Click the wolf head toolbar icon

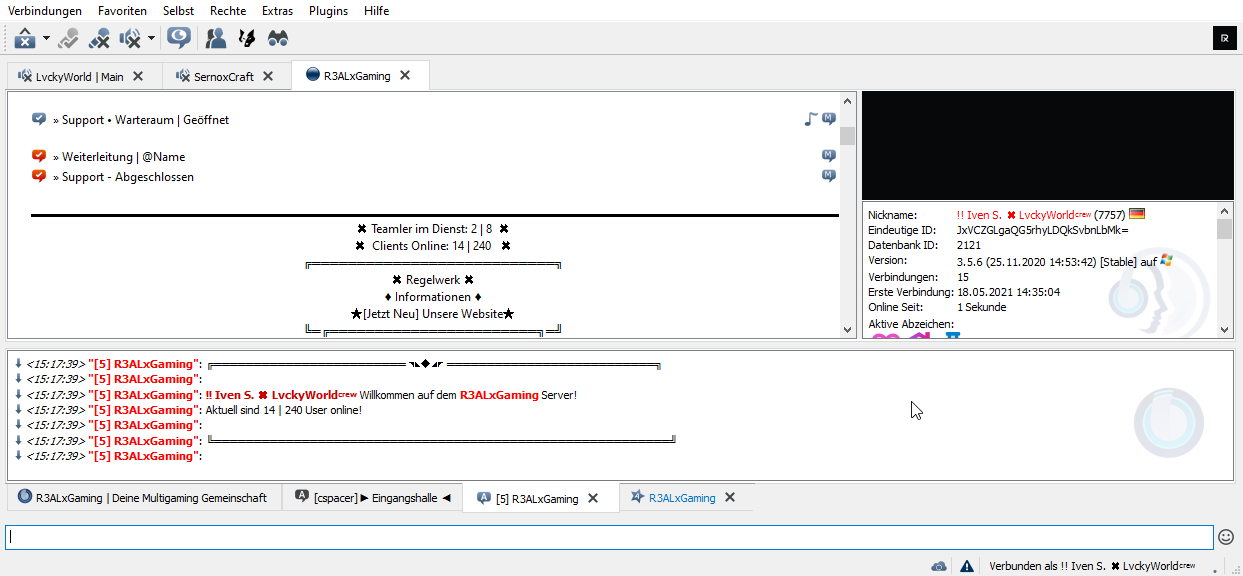pos(246,39)
